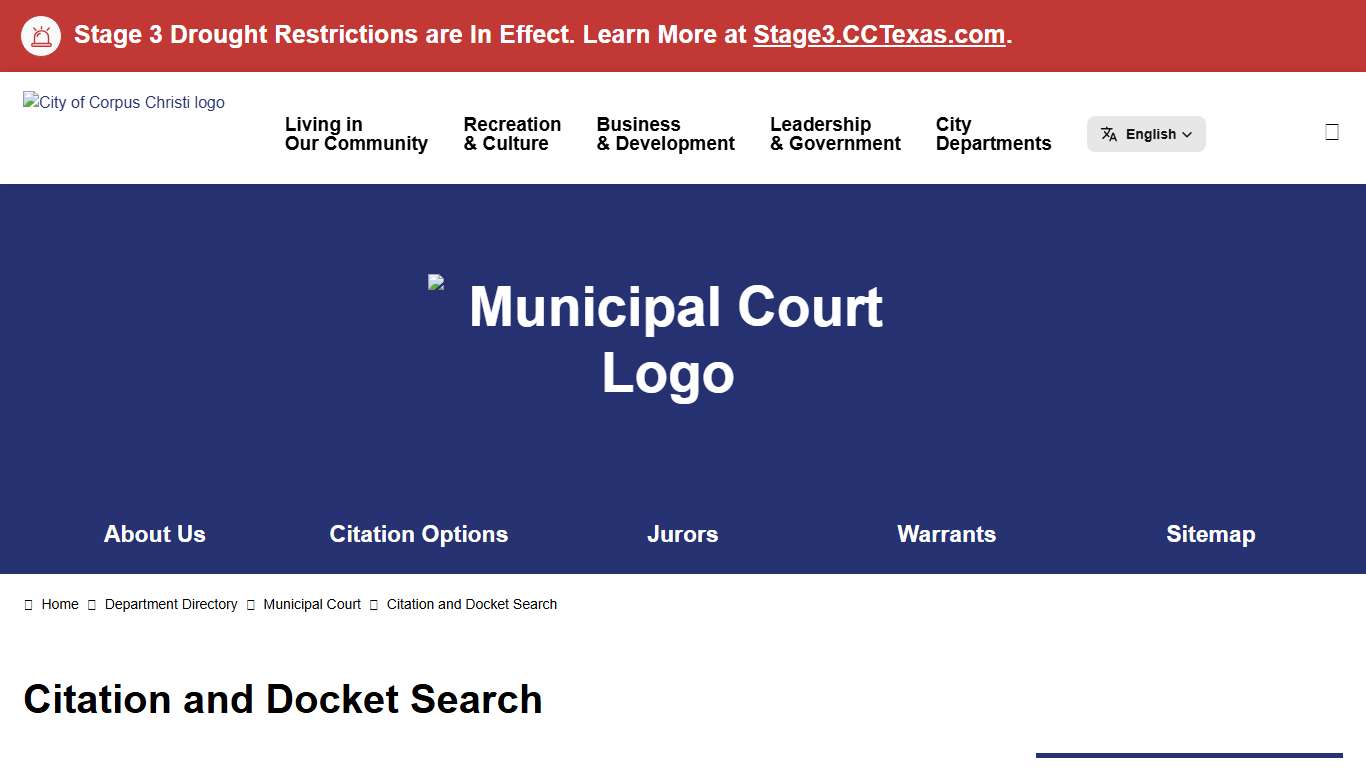Select Recreation & Culture in the navigation
This screenshot has width=1366, height=768.
tap(512, 134)
